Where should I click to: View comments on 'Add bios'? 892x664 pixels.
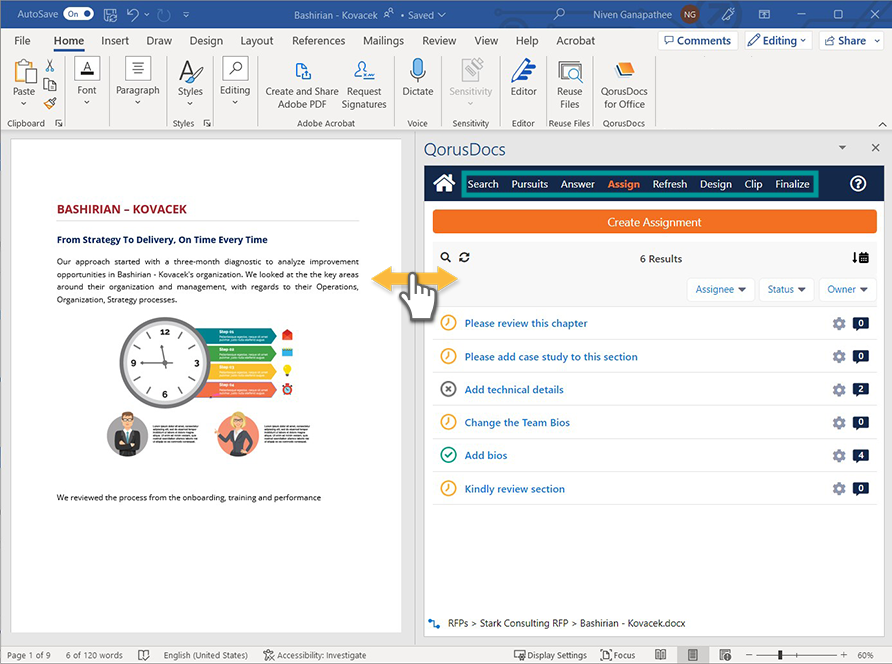click(861, 456)
